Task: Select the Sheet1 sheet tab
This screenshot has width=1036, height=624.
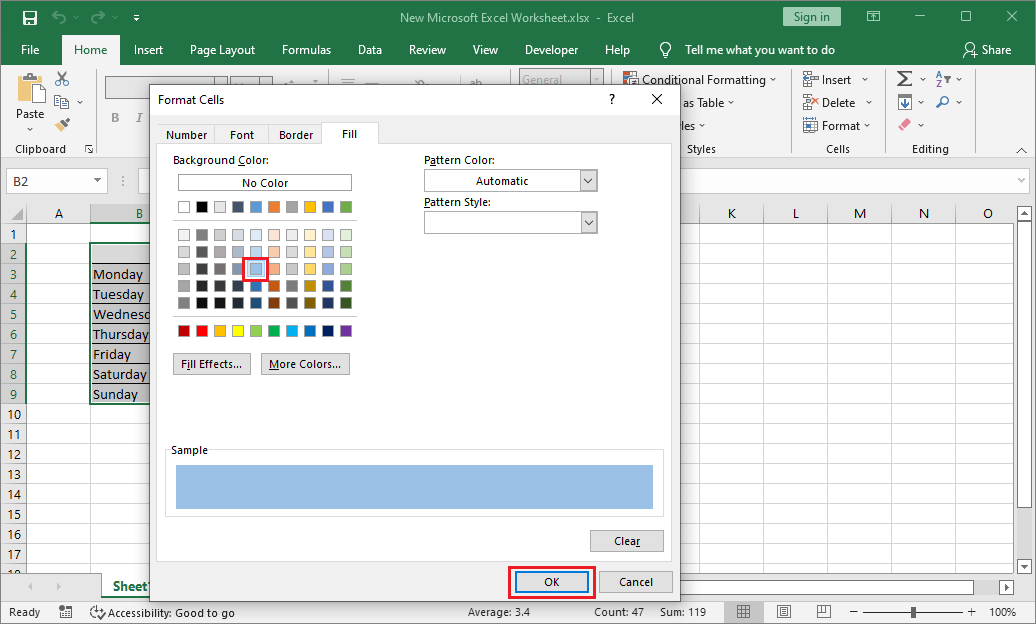Action: coord(130,585)
